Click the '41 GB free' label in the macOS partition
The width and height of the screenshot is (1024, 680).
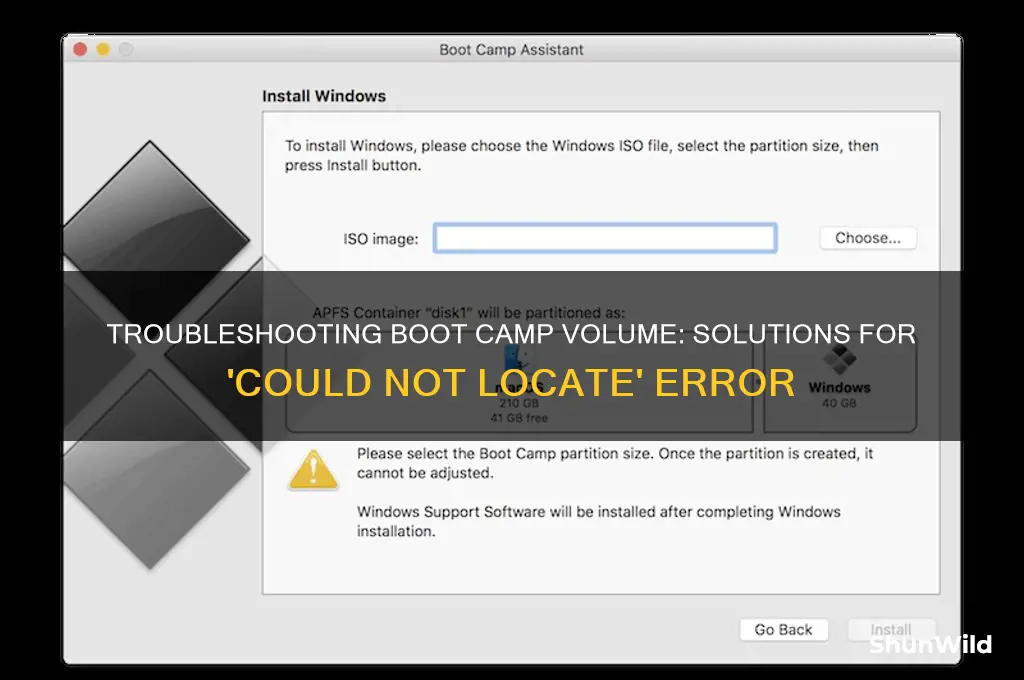(519, 418)
